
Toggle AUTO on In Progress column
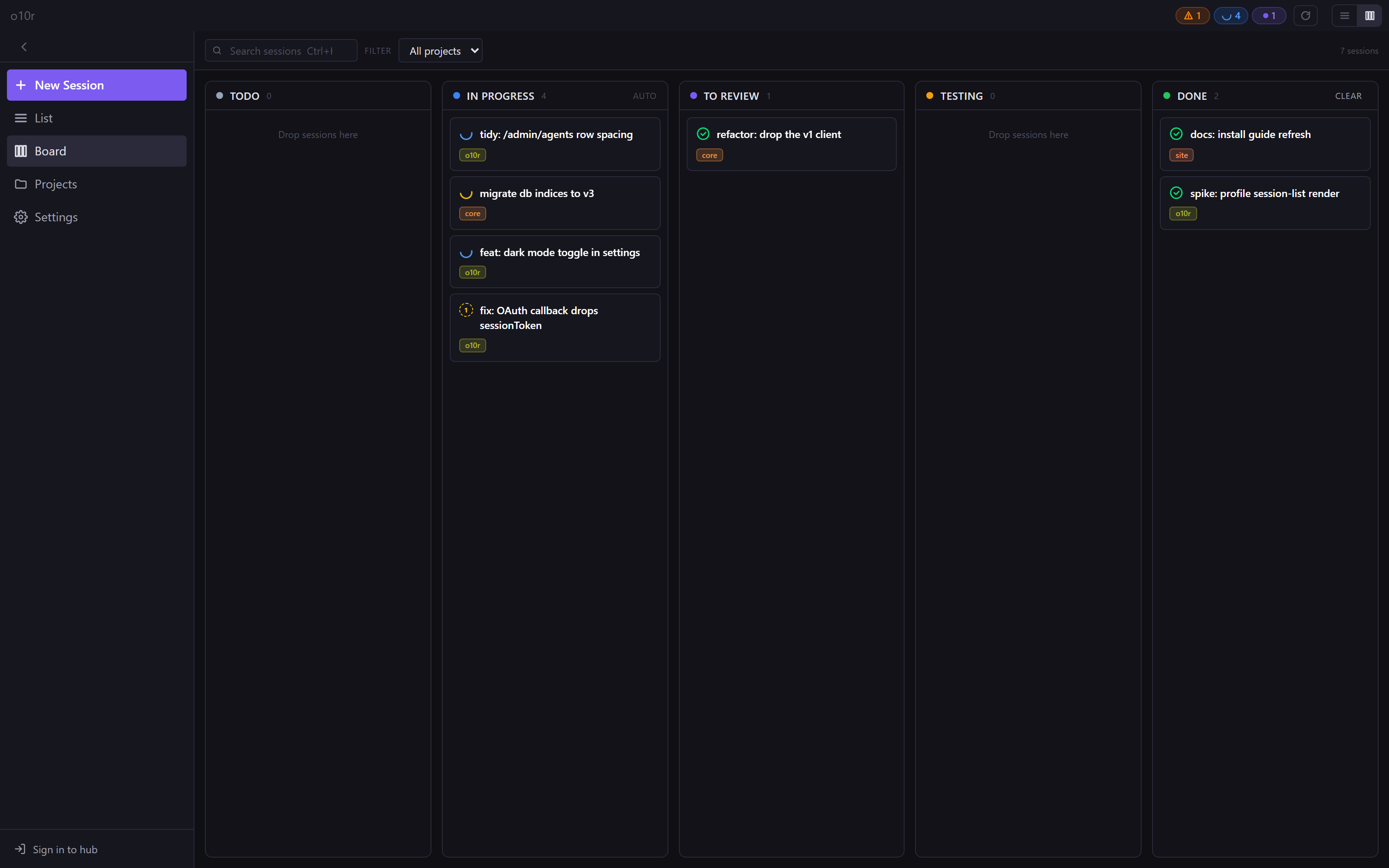pos(644,96)
